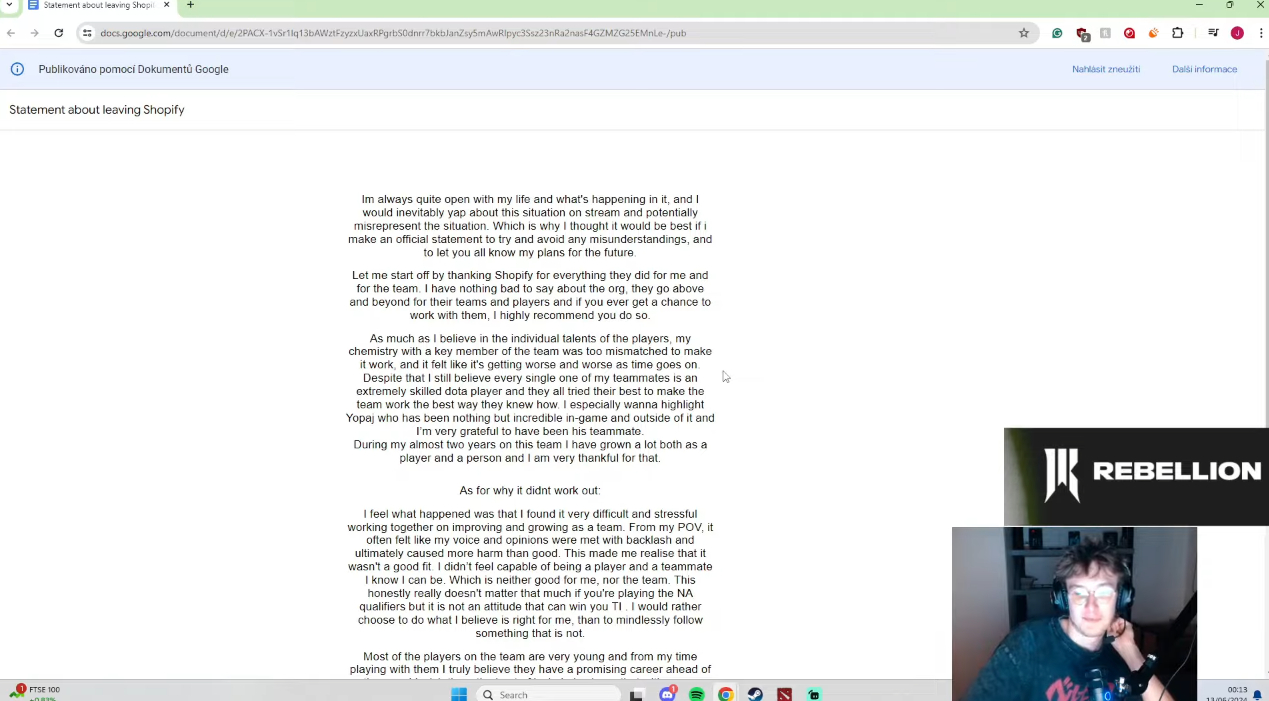The height and width of the screenshot is (701, 1269).
Task: Open the green app icon on the taskbar
Action: [x=814, y=694]
